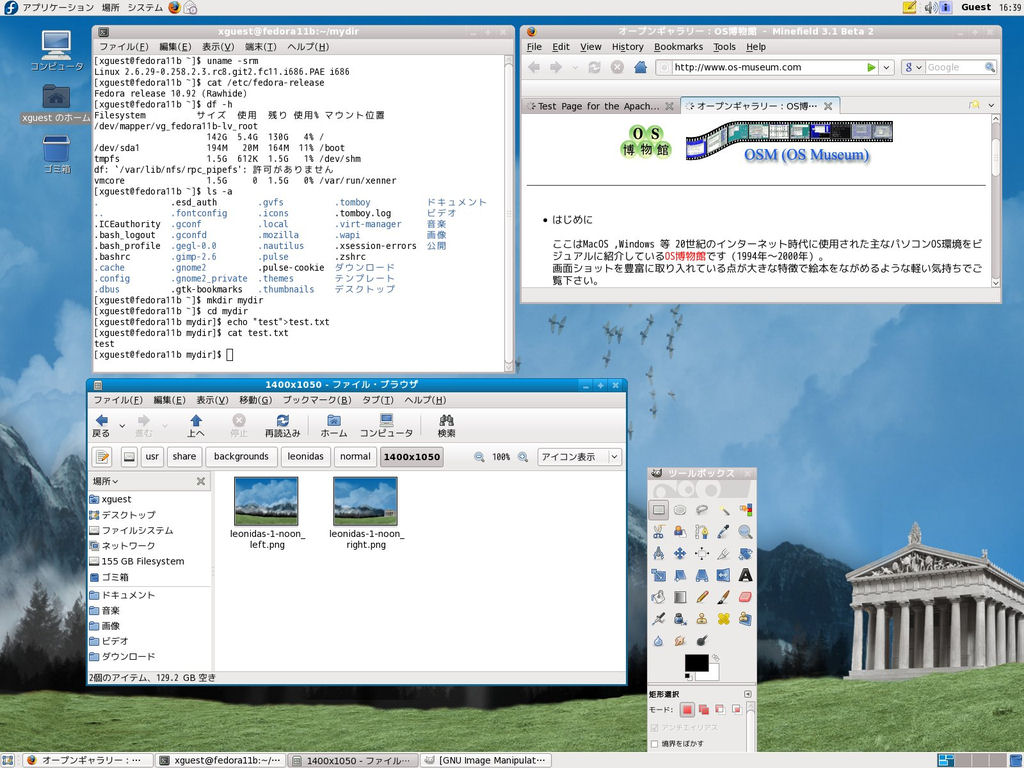Select the Bucket Fill tool
Image resolution: width=1024 pixels, height=768 pixels.
click(658, 597)
